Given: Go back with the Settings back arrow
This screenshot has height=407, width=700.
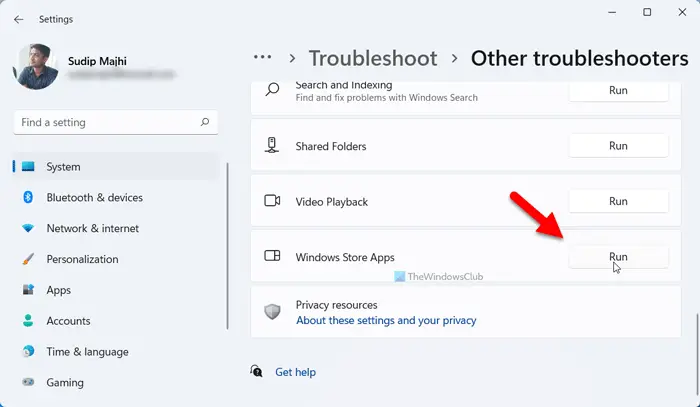Looking at the screenshot, I should pos(18,19).
